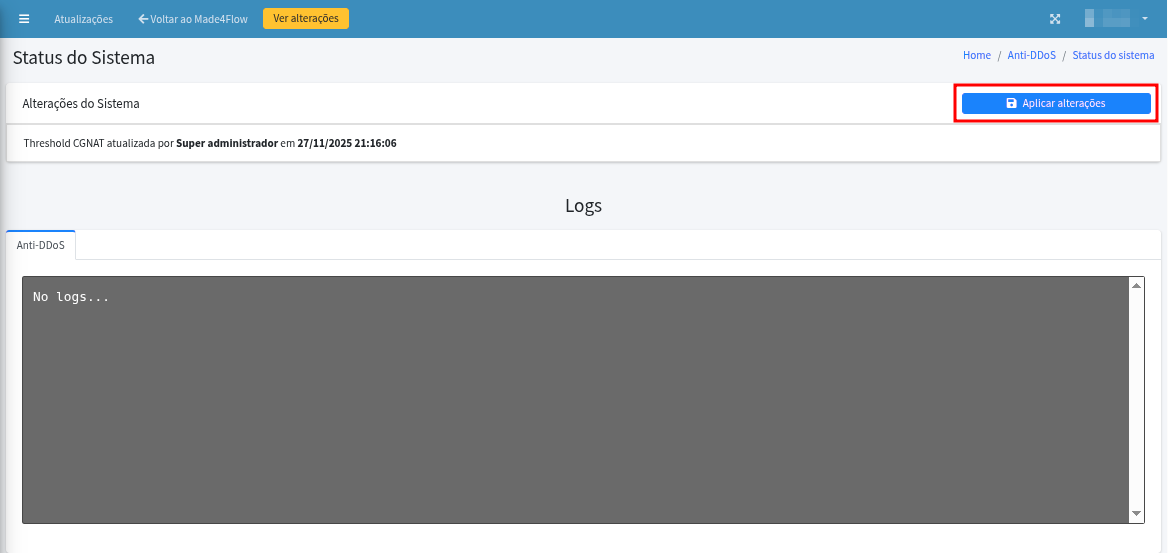
Task: Click the log area vertical scrollbar track
Action: (1136, 400)
